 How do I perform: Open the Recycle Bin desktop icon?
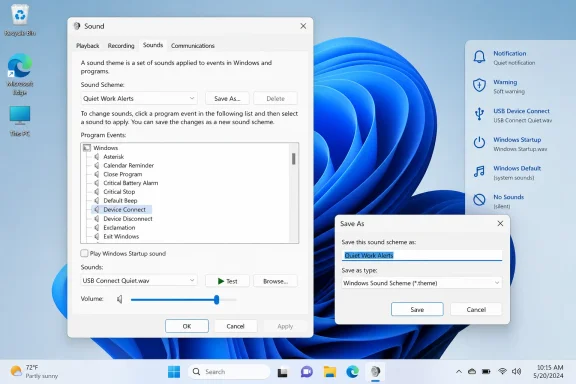pos(20,20)
